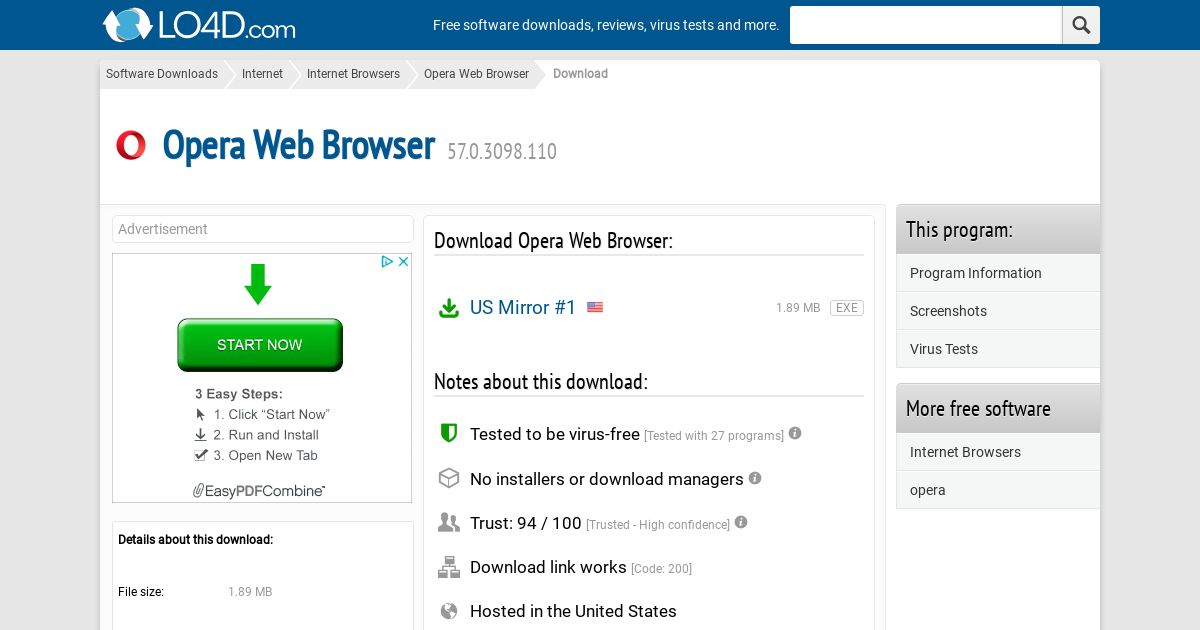Screen dimensions: 1200x630
Task: Click the version number 57.0.3098.110
Action: pyautogui.click(x=502, y=152)
